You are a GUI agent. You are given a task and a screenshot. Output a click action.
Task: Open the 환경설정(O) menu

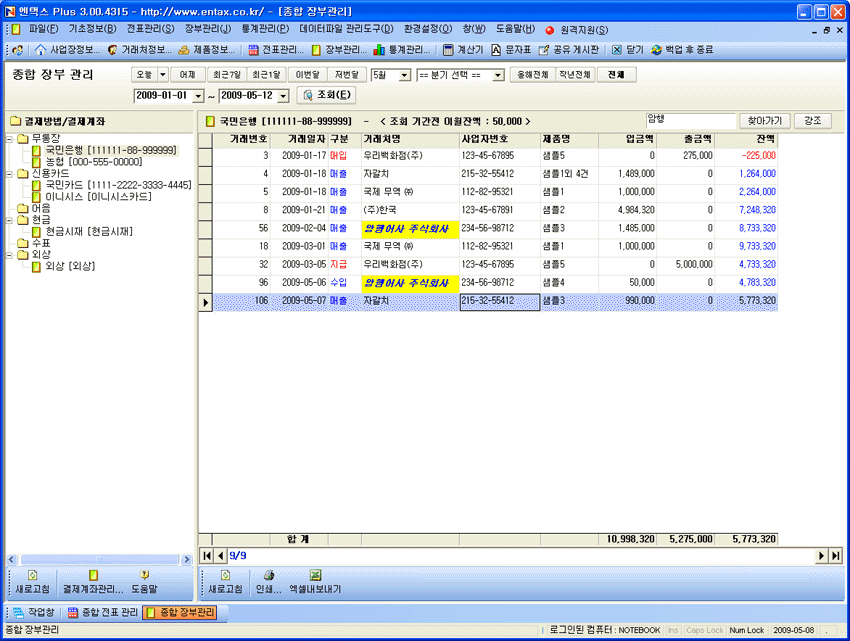(x=428, y=29)
